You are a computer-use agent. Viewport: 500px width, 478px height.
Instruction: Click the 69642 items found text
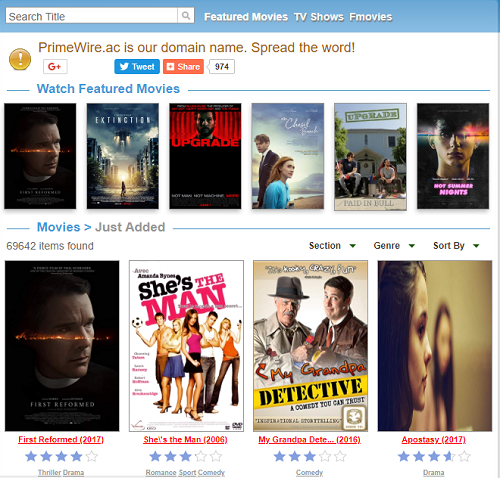50,246
